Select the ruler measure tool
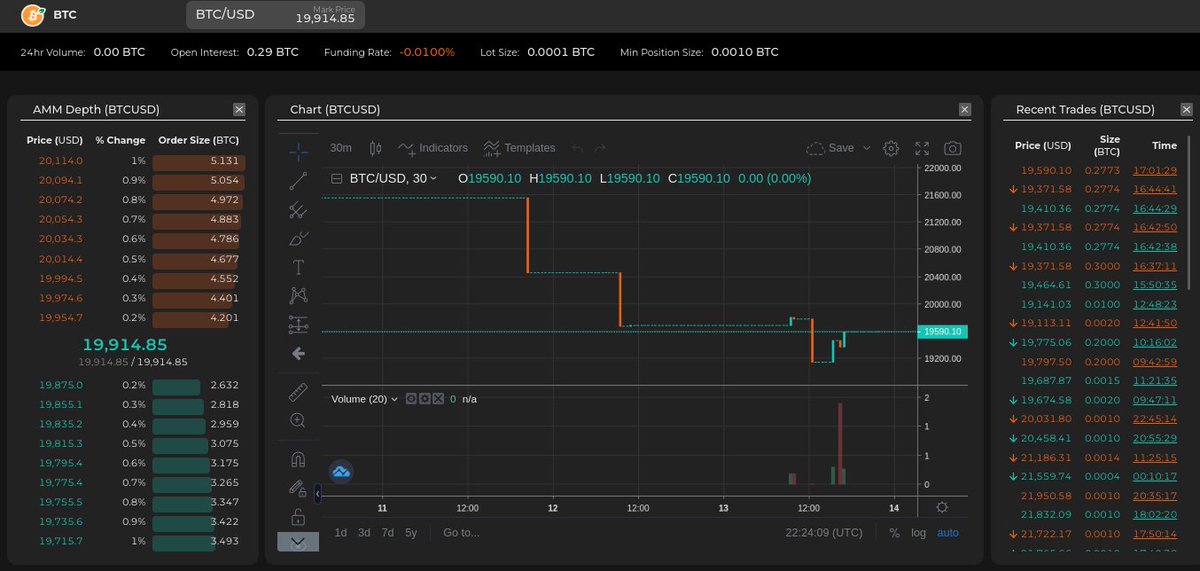Image resolution: width=1200 pixels, height=571 pixels. pos(298,392)
